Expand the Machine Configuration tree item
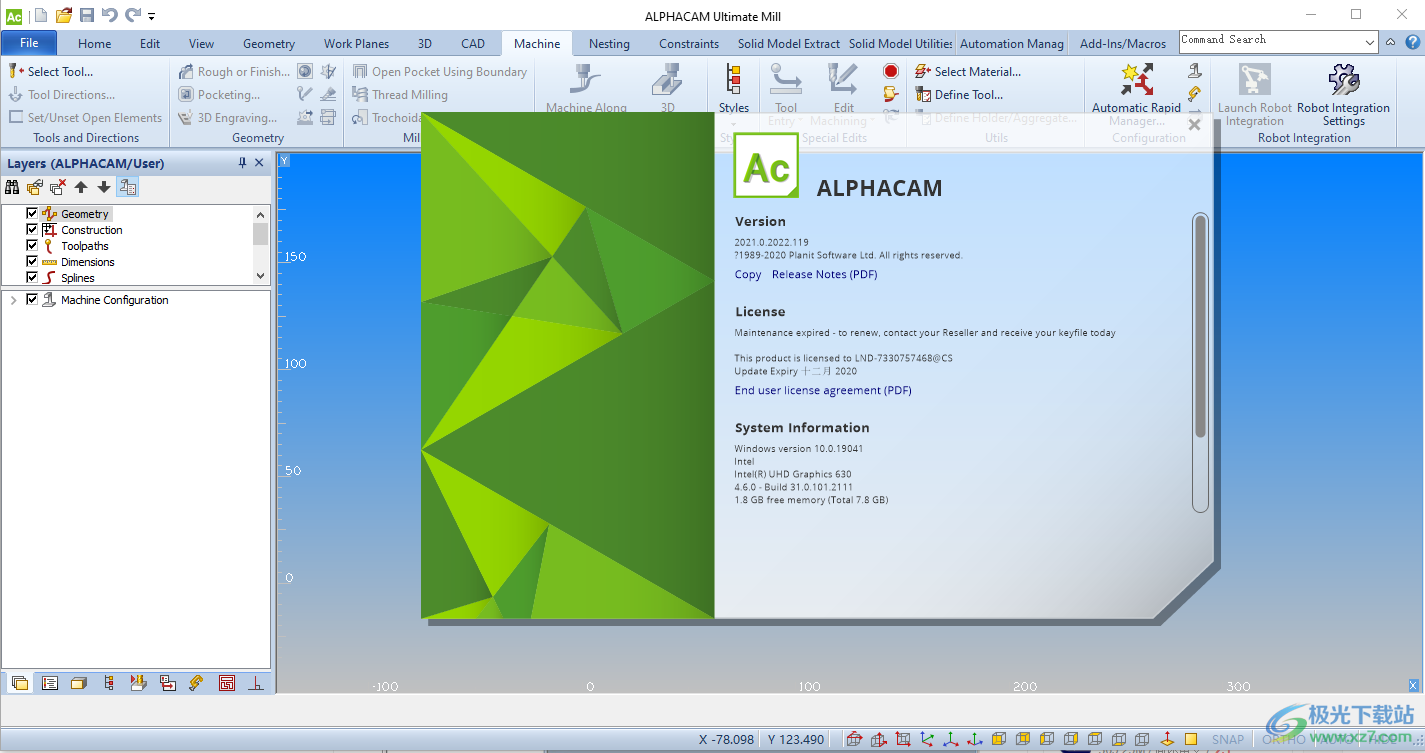The width and height of the screenshot is (1425, 753). (x=14, y=299)
